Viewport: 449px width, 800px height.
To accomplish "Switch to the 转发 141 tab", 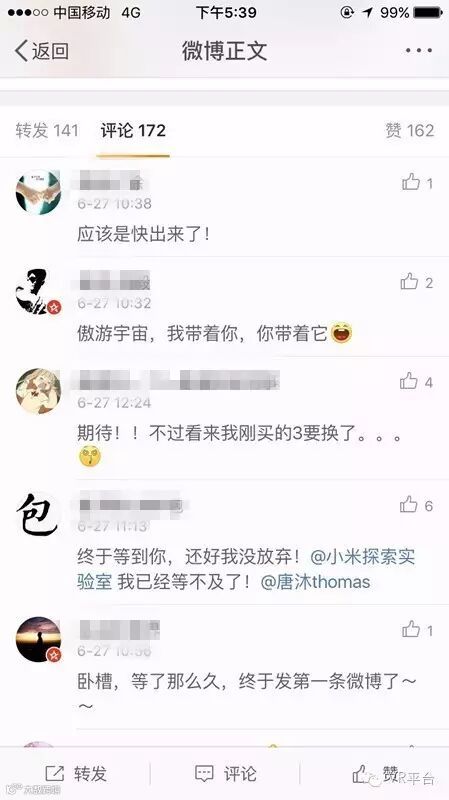I will 47,131.
